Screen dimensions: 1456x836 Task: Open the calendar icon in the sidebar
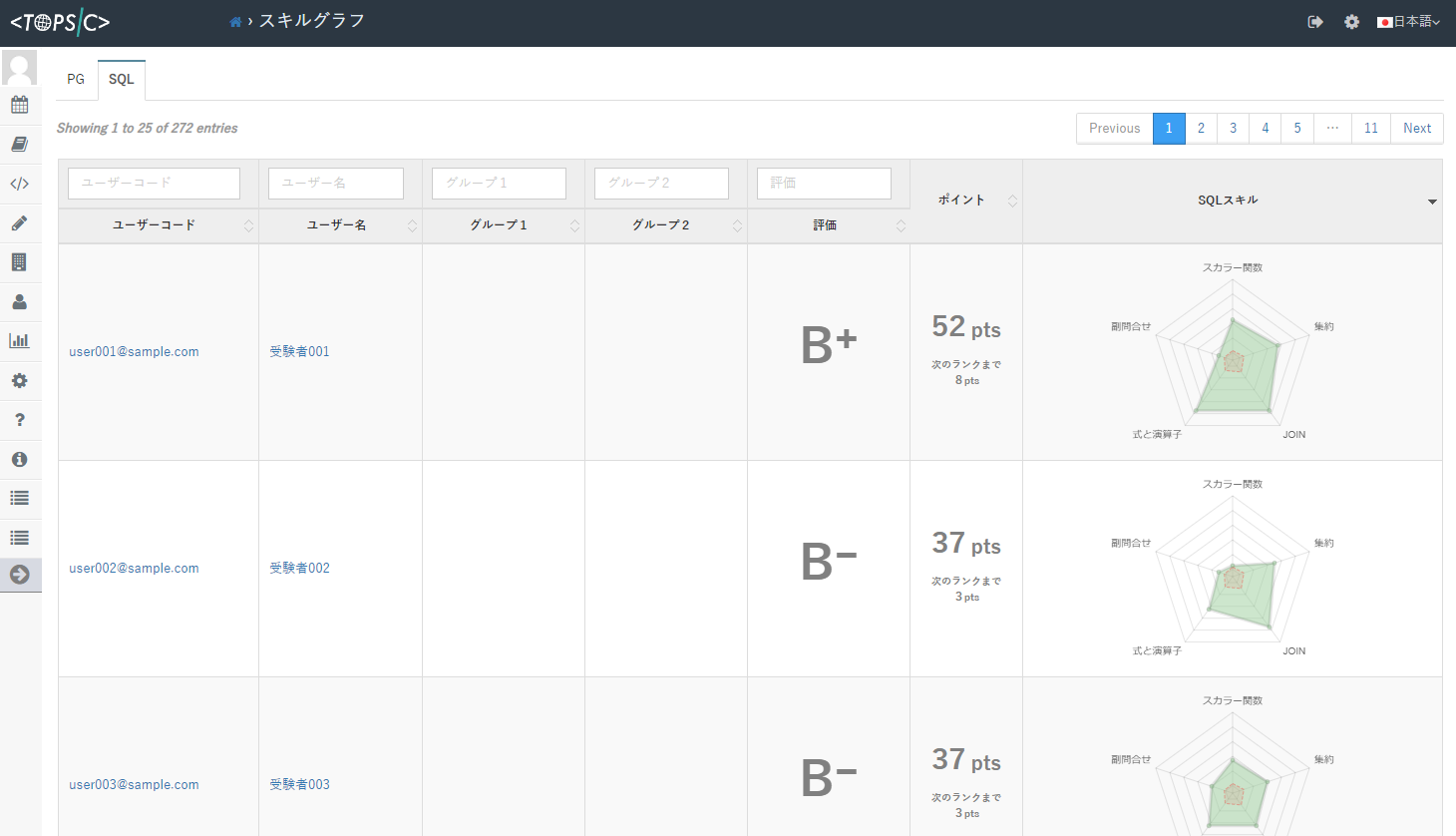pyautogui.click(x=19, y=105)
